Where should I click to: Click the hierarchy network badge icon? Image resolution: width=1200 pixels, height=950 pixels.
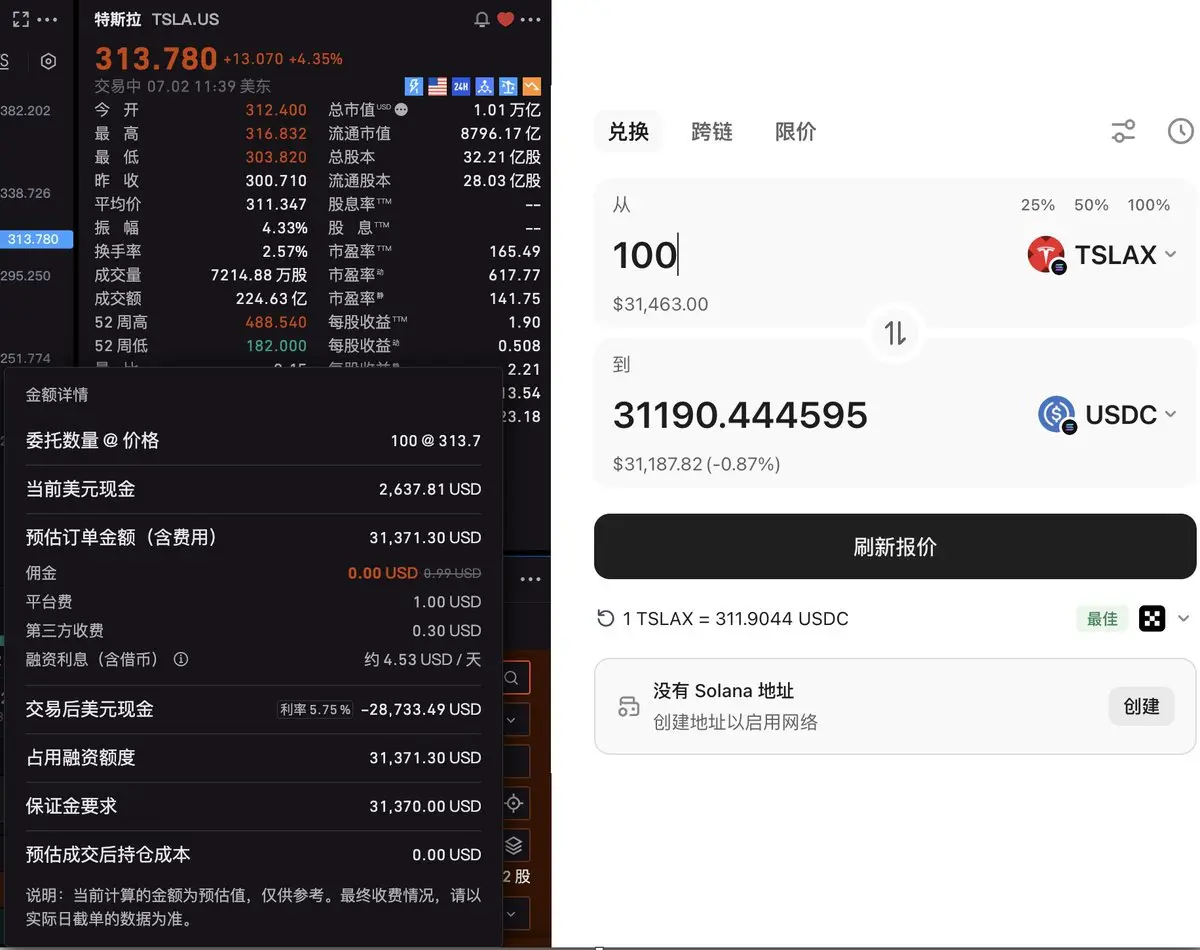click(485, 87)
